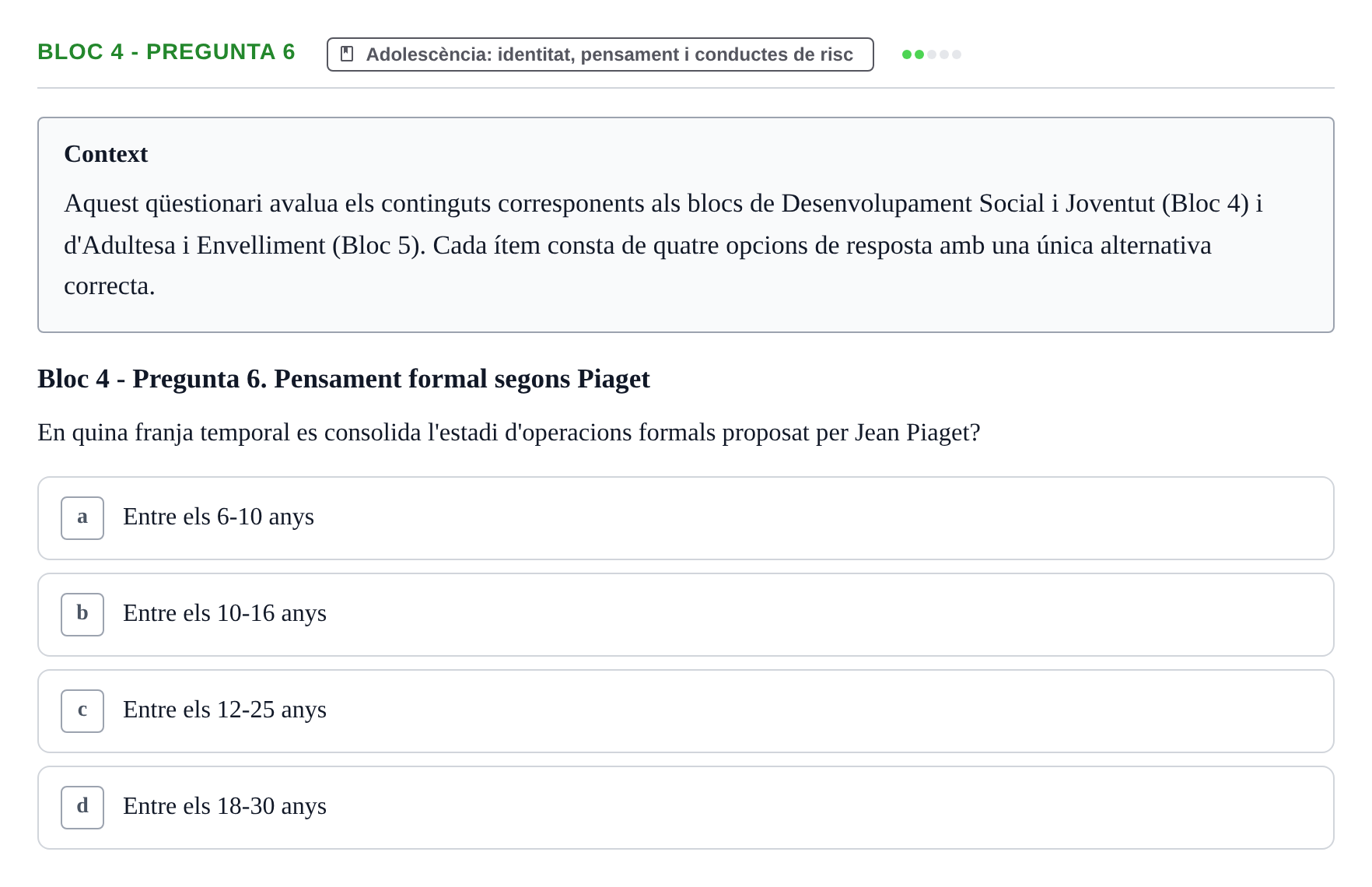Click the 'Adolescència: identitat, pensament i conductes de risc' tag
The height and width of the screenshot is (887, 1372).
(600, 54)
